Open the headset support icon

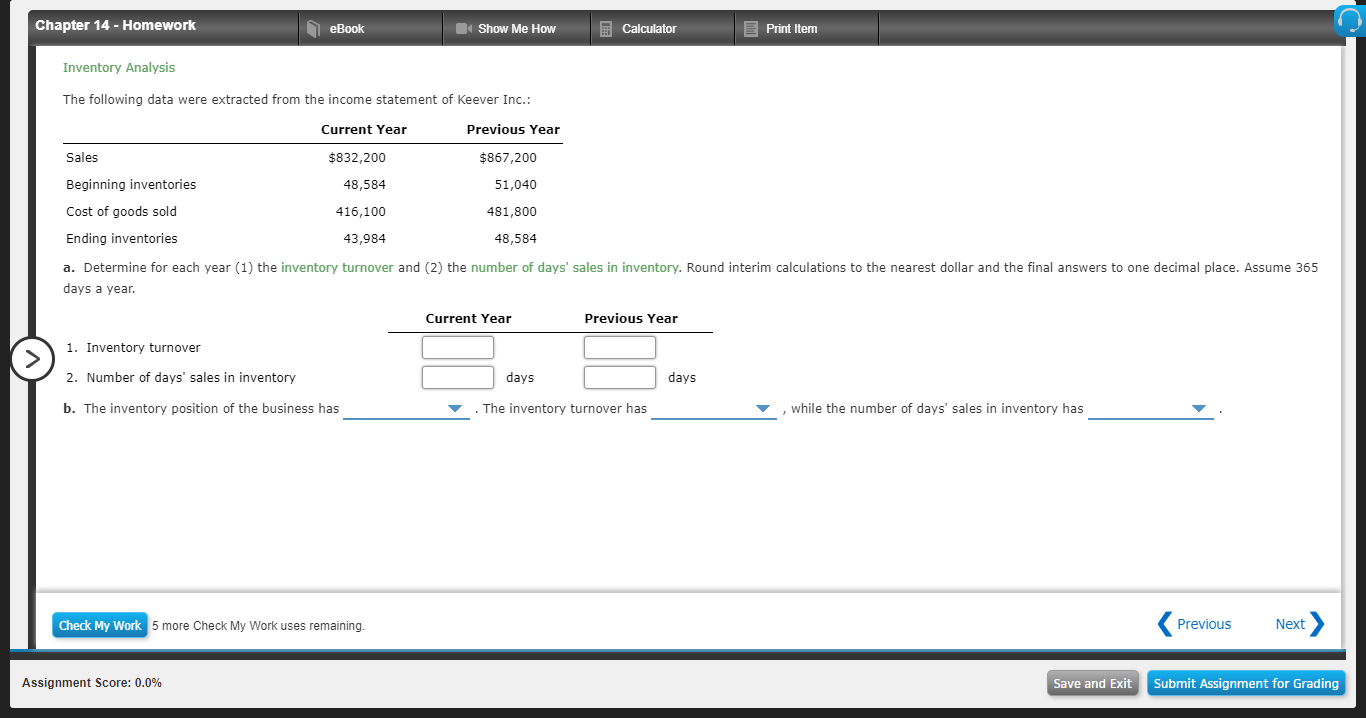point(1351,21)
